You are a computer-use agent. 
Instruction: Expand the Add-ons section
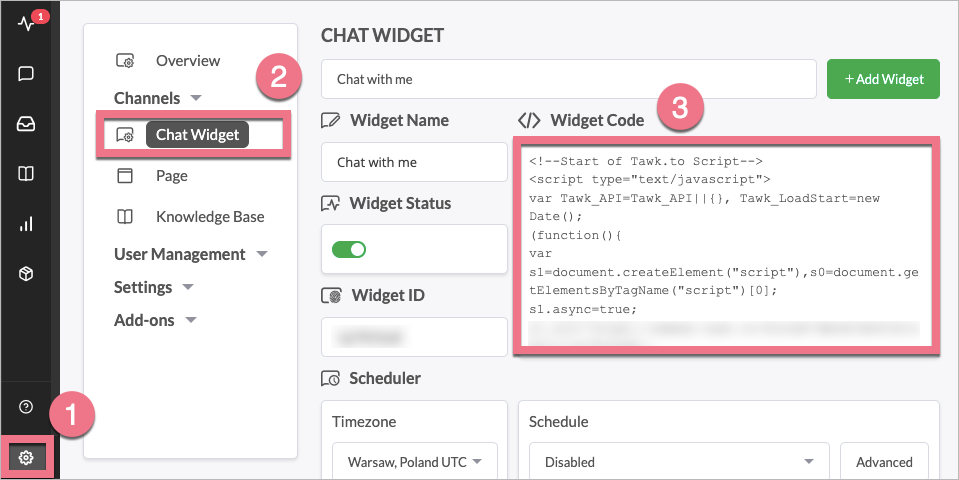tap(155, 320)
